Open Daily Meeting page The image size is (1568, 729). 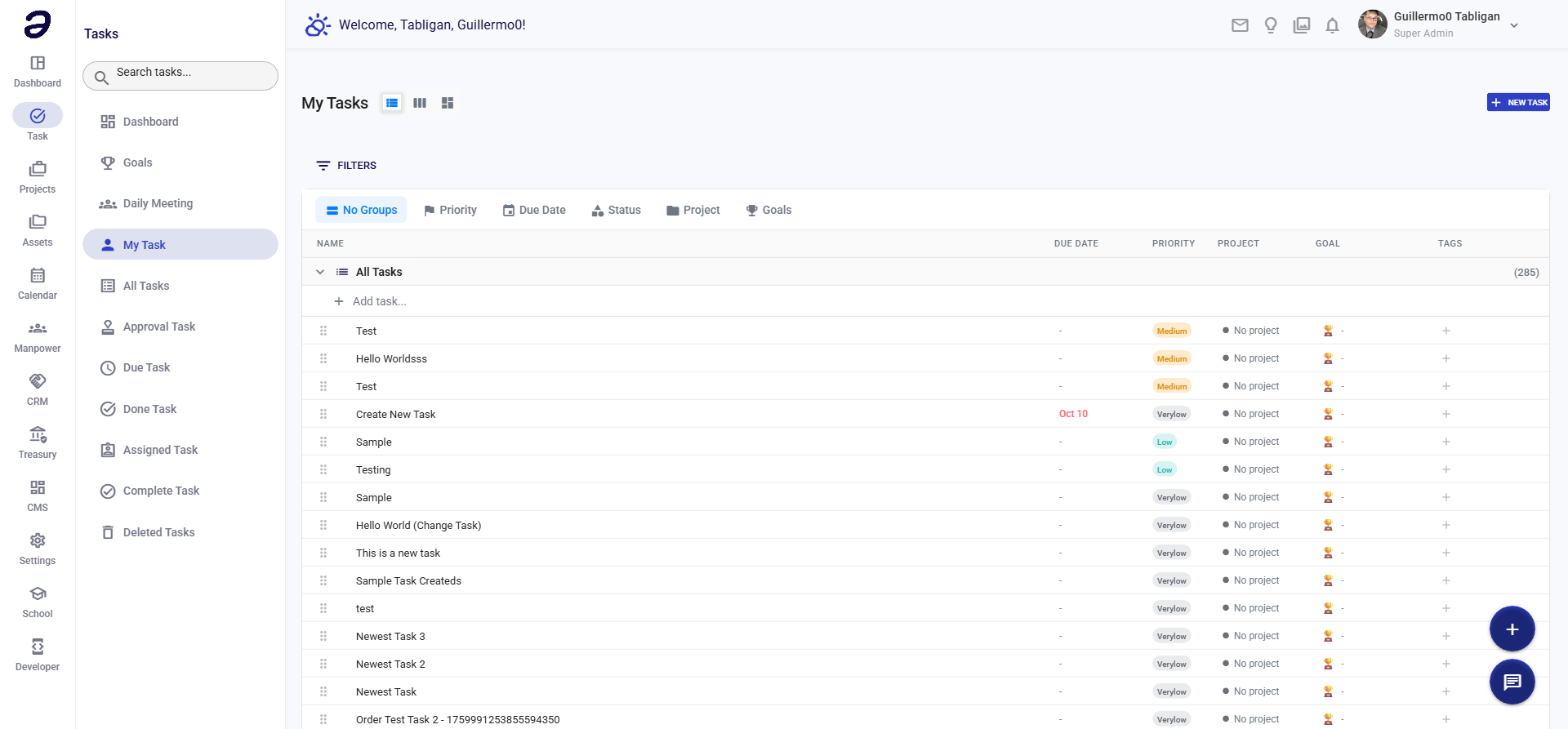click(x=180, y=203)
